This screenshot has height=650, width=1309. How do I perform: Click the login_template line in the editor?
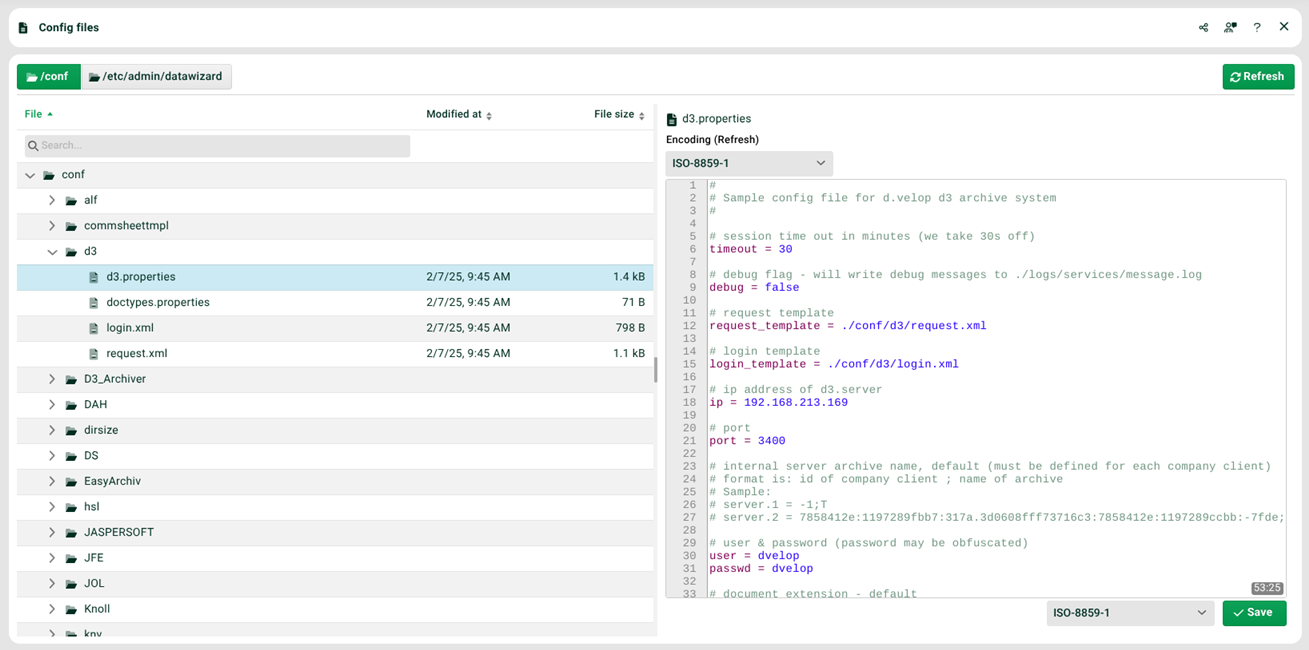click(x=834, y=364)
